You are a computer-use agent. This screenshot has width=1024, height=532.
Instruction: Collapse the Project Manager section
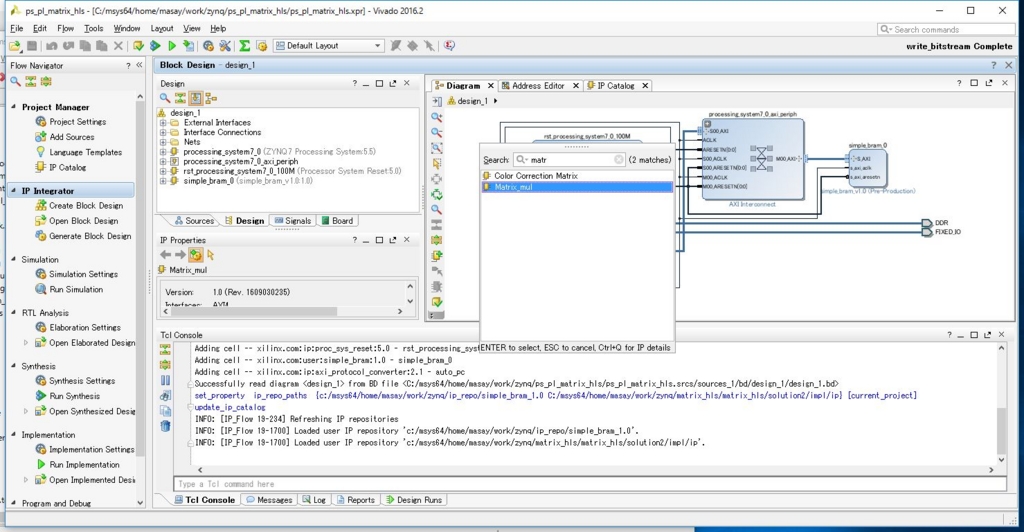pos(14,106)
